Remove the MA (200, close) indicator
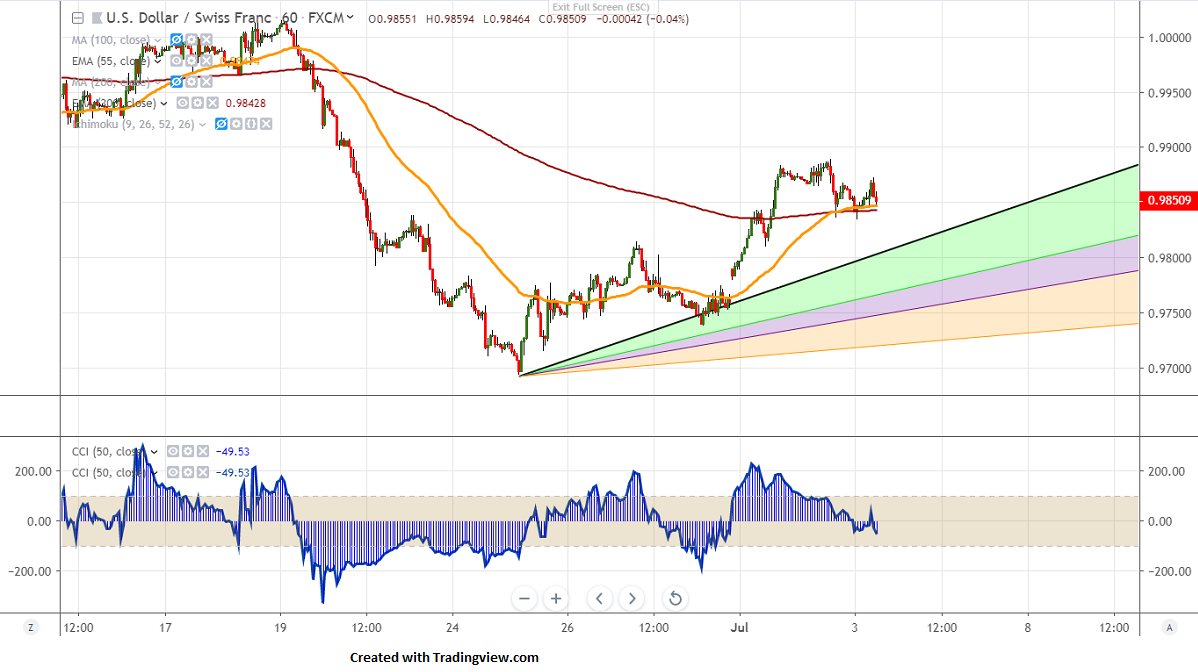Viewport: 1198px width, 672px height. pyautogui.click(x=206, y=82)
